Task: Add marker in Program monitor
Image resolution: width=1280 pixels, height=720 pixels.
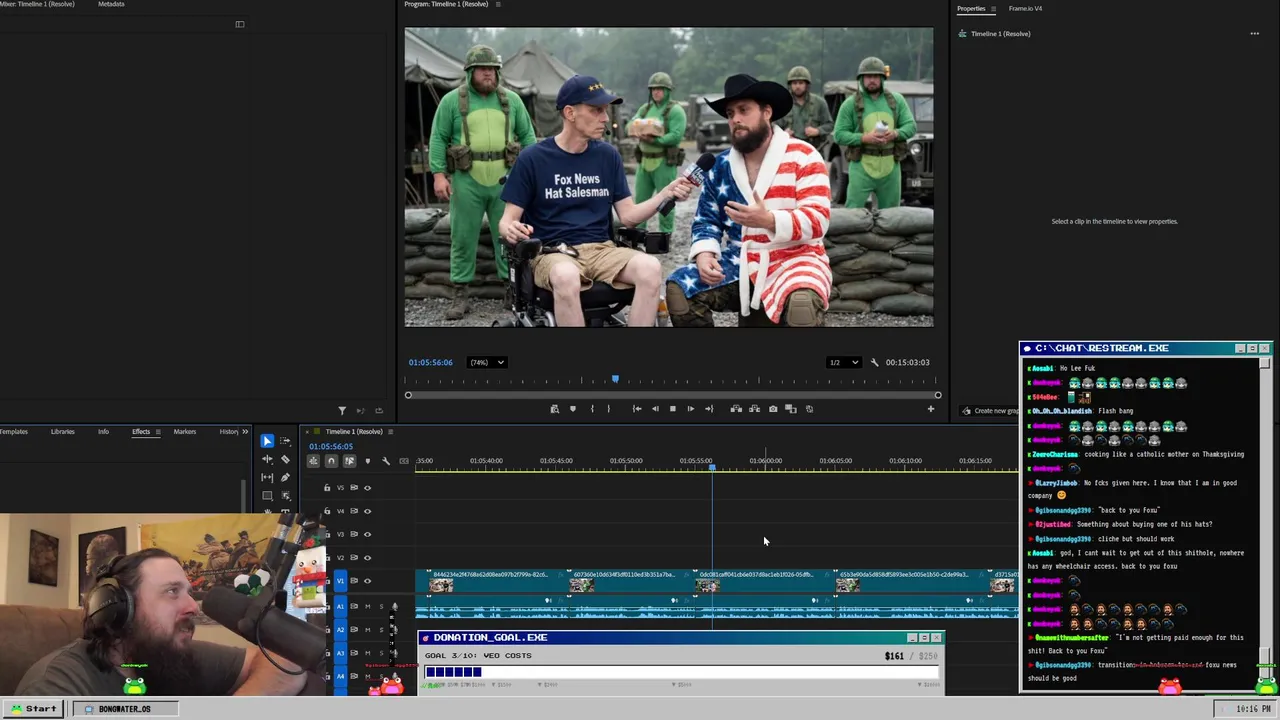Action: pyautogui.click(x=573, y=409)
